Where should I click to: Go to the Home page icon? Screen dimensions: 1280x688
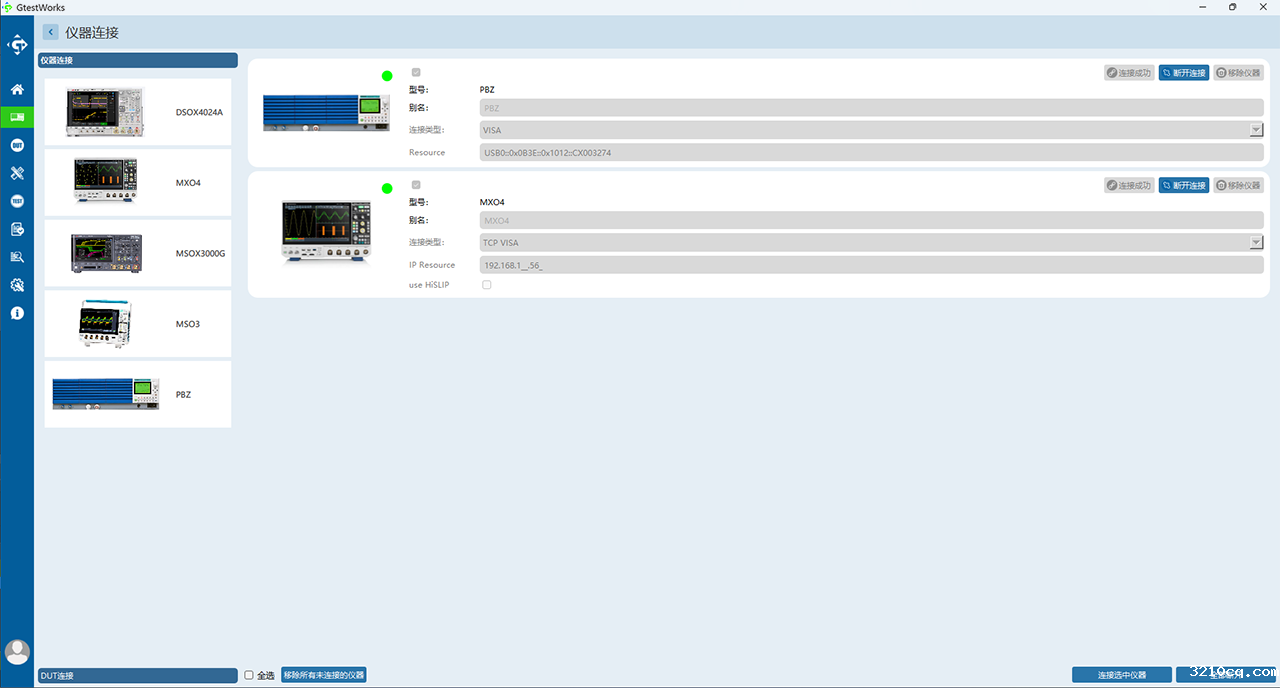coord(17,89)
